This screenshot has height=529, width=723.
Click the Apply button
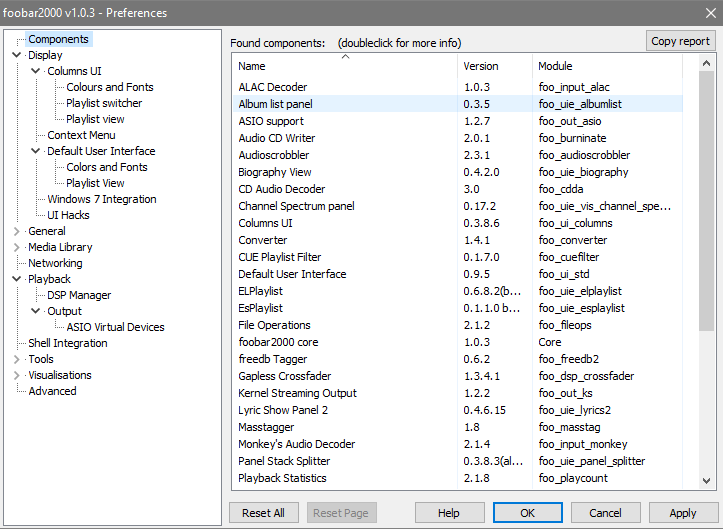[x=682, y=513]
